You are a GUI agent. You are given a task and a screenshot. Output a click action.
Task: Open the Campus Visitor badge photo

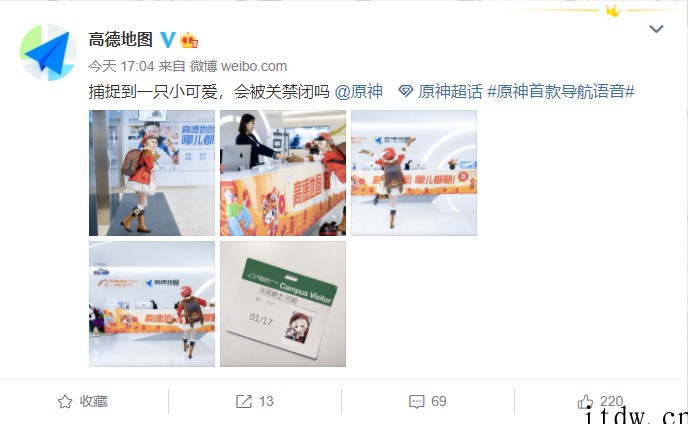pos(283,304)
